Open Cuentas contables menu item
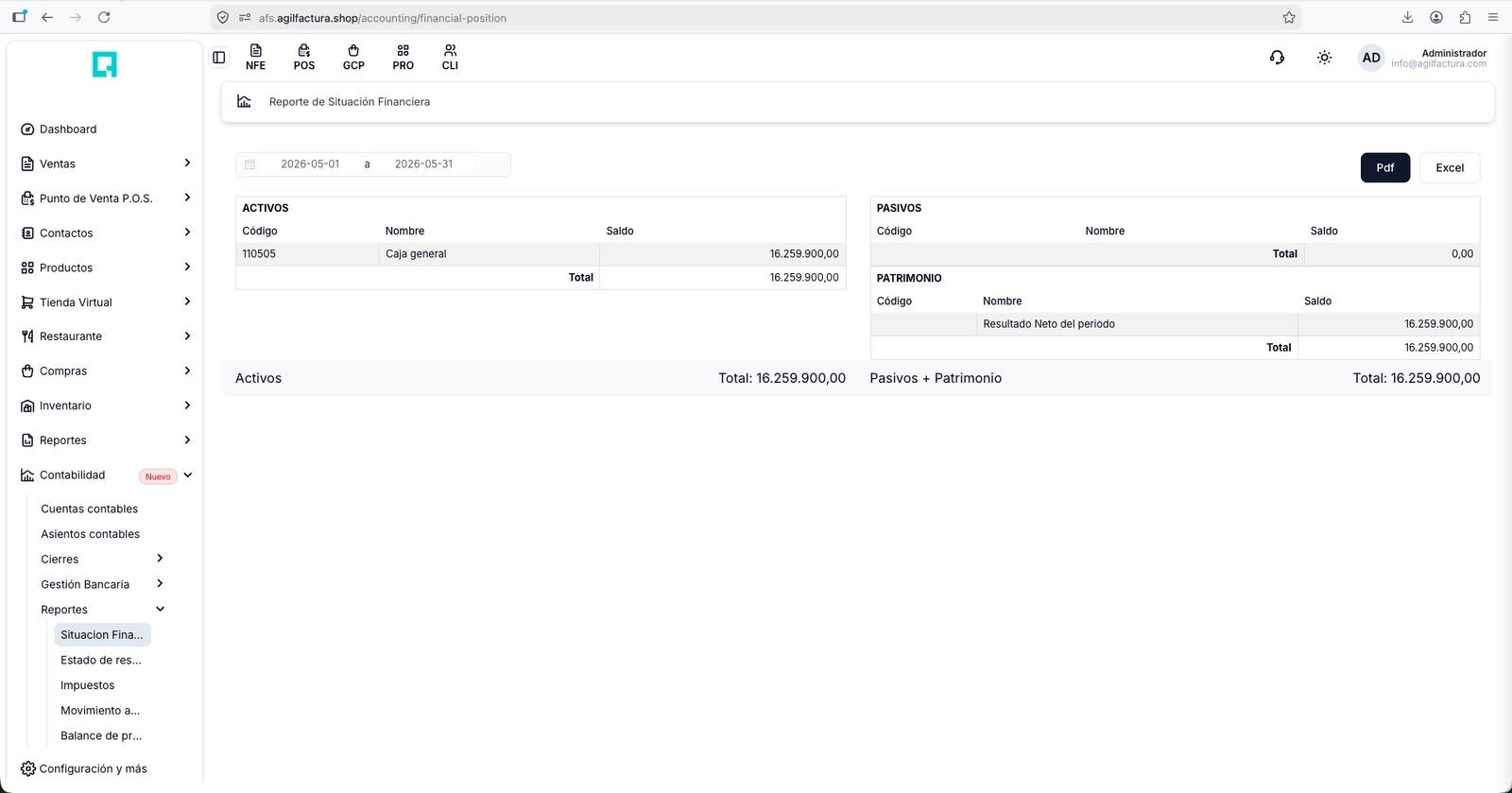 click(90, 509)
